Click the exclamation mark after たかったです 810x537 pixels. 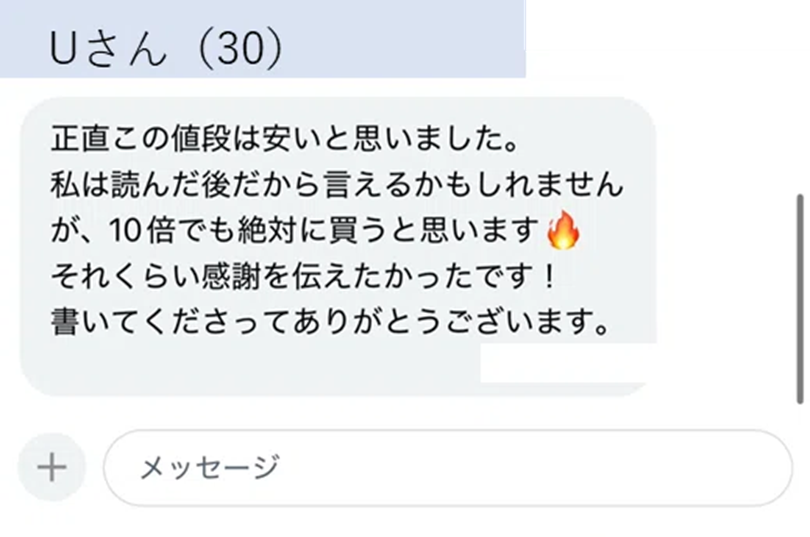tap(549, 276)
